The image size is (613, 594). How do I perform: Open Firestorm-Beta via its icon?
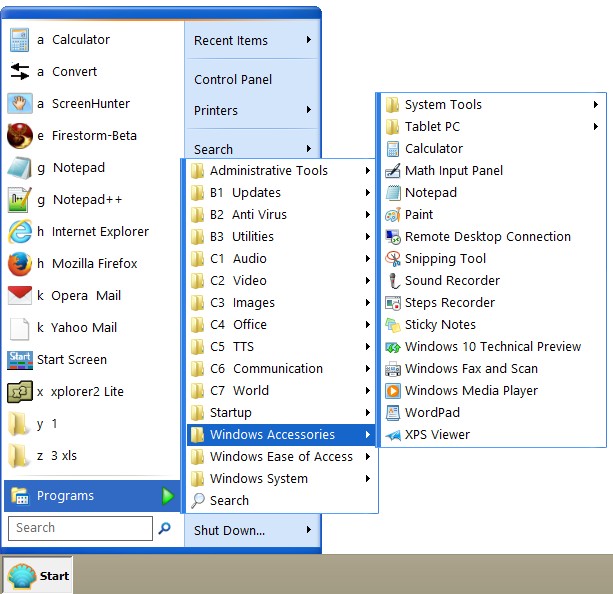[x=20, y=136]
